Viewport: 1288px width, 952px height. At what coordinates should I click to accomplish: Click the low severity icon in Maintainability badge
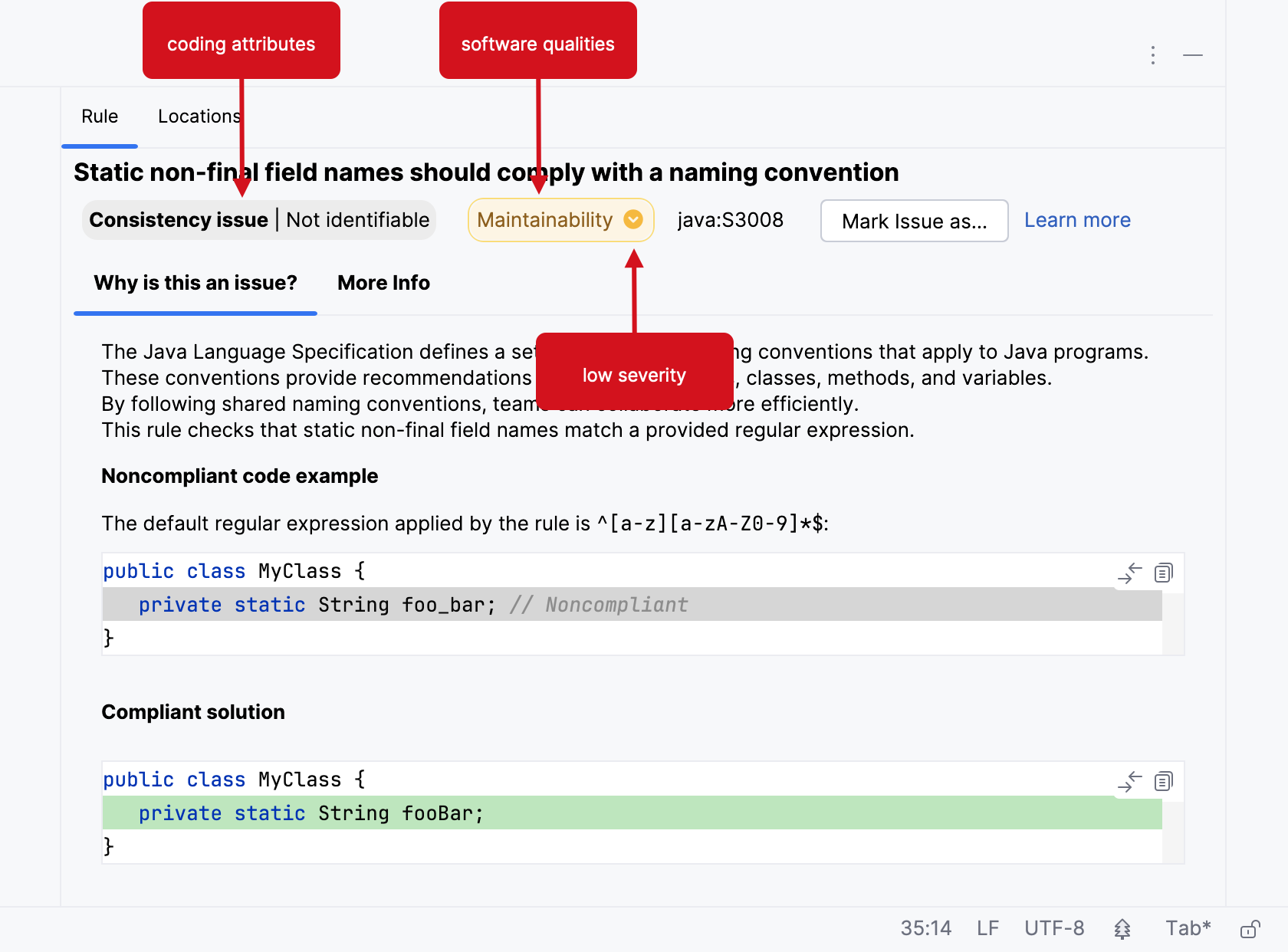pyautogui.click(x=633, y=220)
